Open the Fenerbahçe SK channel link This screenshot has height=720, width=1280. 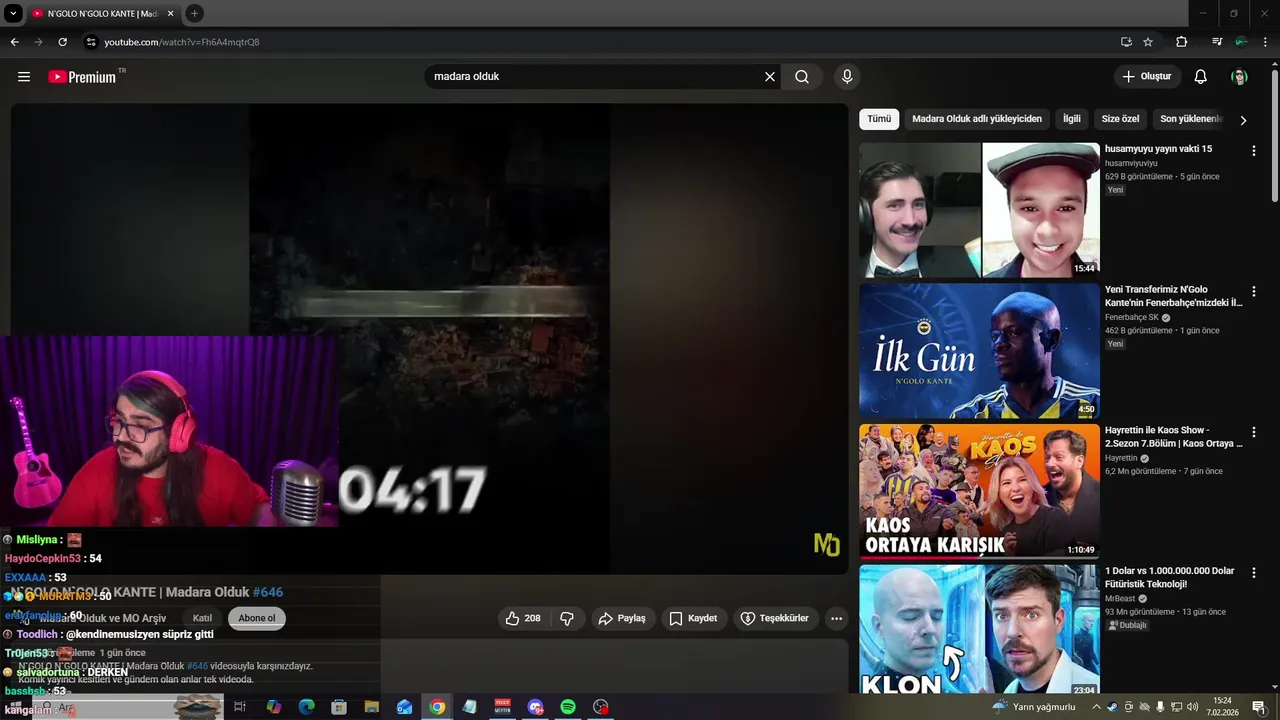click(1131, 317)
